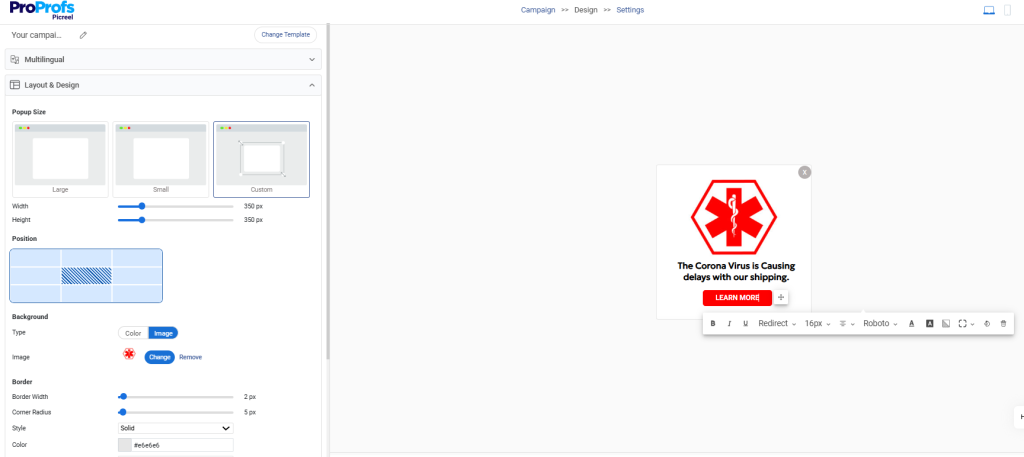Click the opacity/style icon next to trash
Screen dimensions: 1024x457
click(x=987, y=324)
